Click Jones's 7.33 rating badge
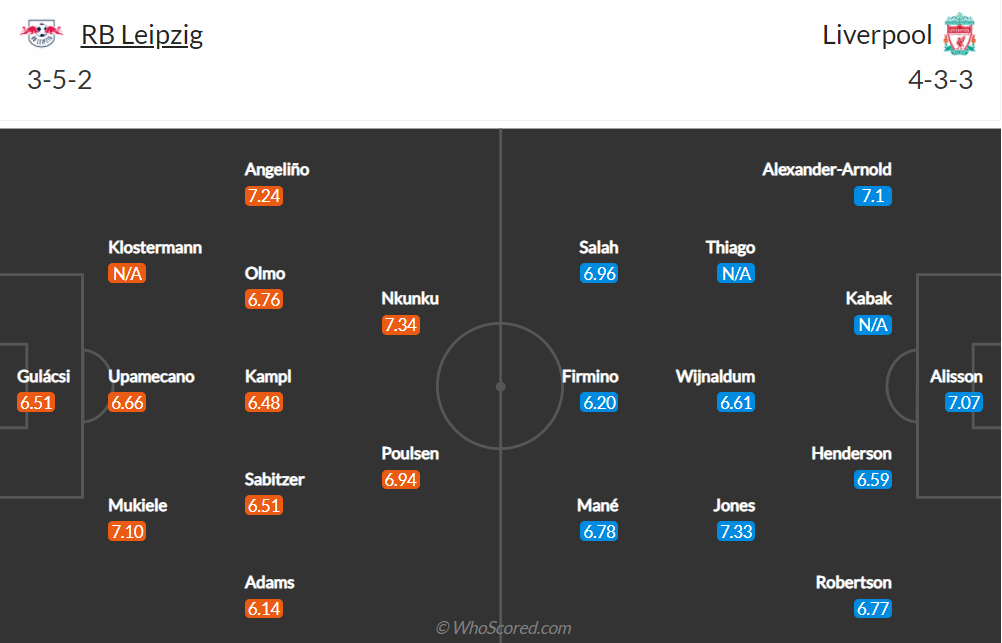 [736, 531]
